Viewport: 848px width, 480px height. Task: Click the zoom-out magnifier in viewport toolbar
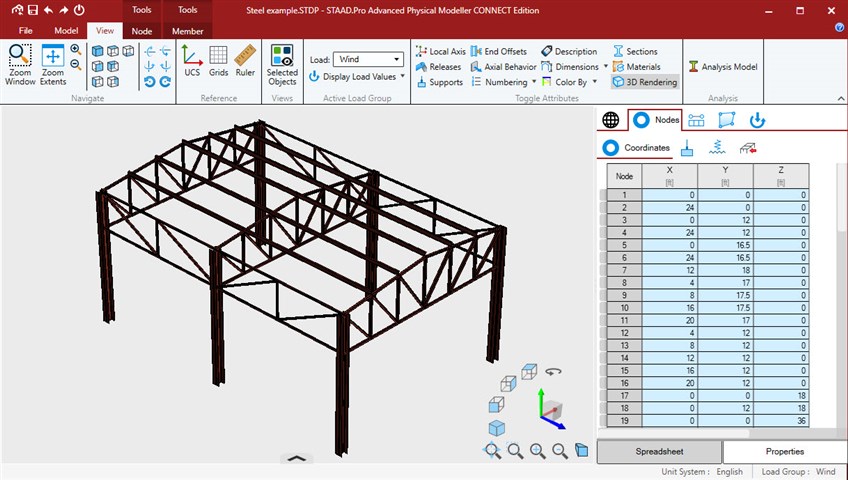point(560,450)
